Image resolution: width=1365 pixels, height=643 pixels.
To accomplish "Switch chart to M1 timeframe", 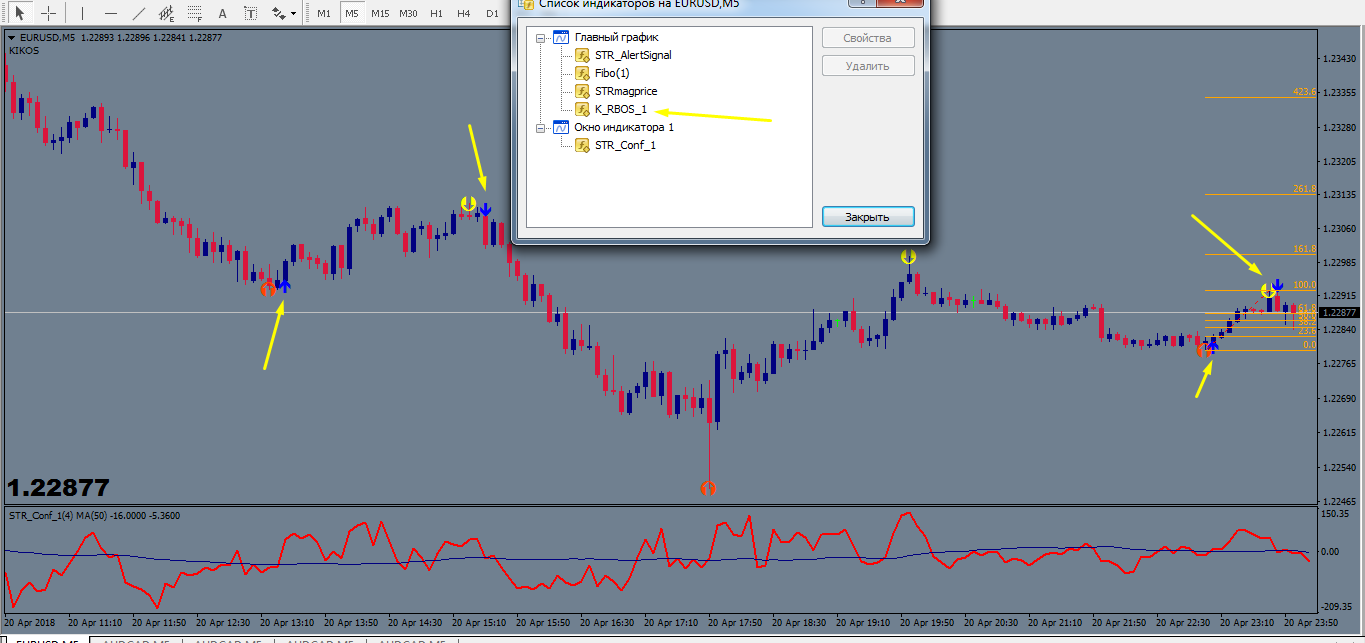I will (323, 14).
